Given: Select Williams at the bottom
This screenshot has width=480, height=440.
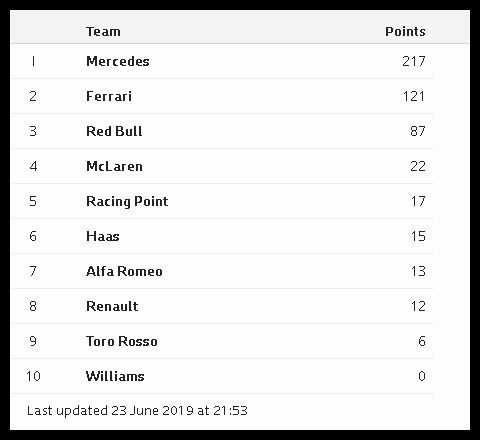Looking at the screenshot, I should [115, 376].
